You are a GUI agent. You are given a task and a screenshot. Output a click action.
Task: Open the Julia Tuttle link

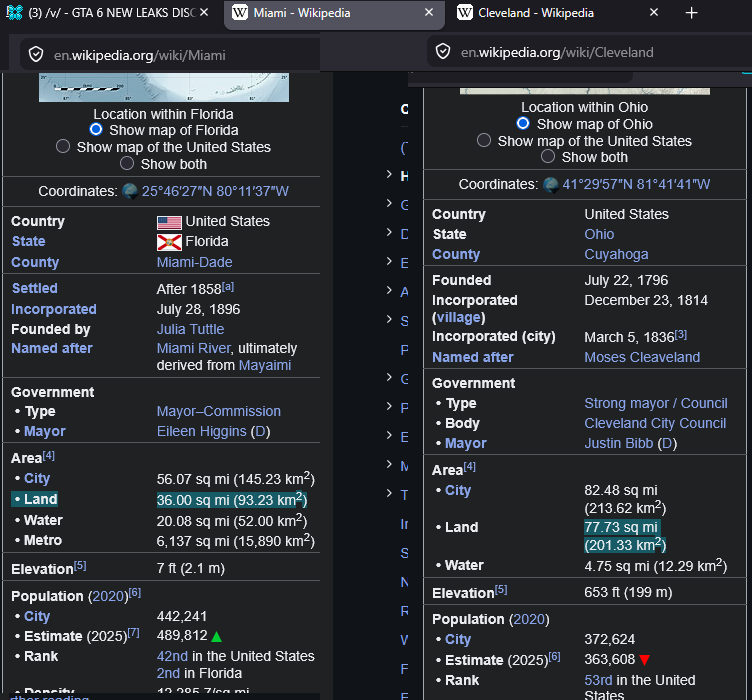(x=190, y=329)
